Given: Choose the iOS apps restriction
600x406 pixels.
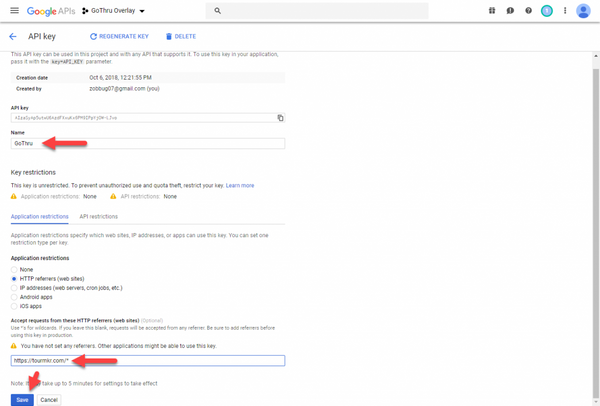Looking at the screenshot, I should (x=15, y=306).
